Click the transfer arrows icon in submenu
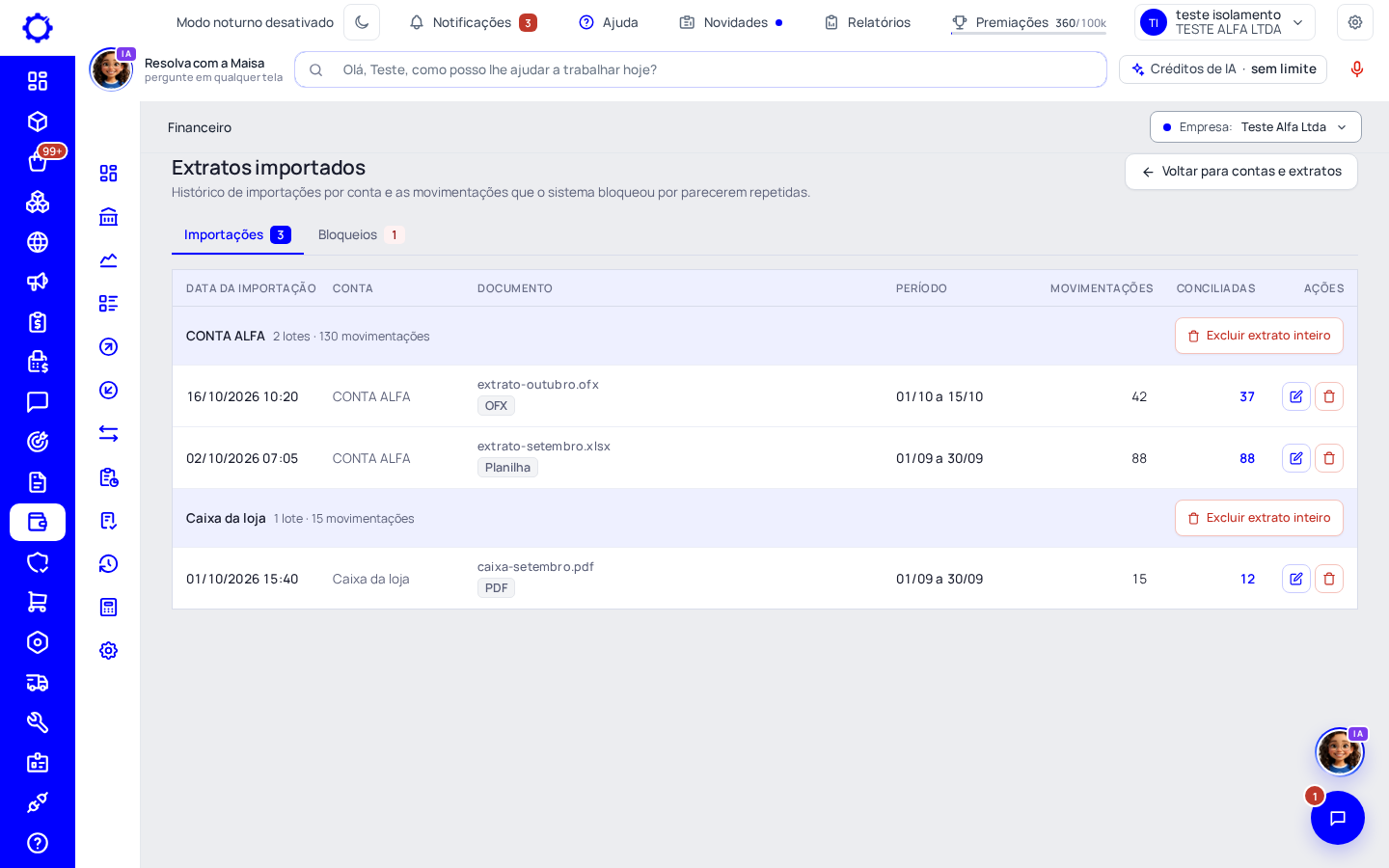This screenshot has width=1389, height=868. click(109, 434)
